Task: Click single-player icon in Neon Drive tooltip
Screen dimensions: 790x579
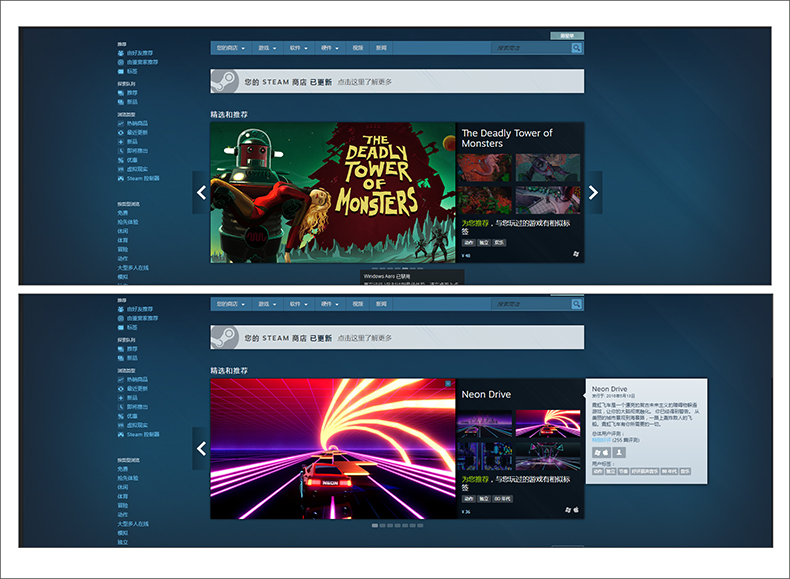Action: click(619, 453)
